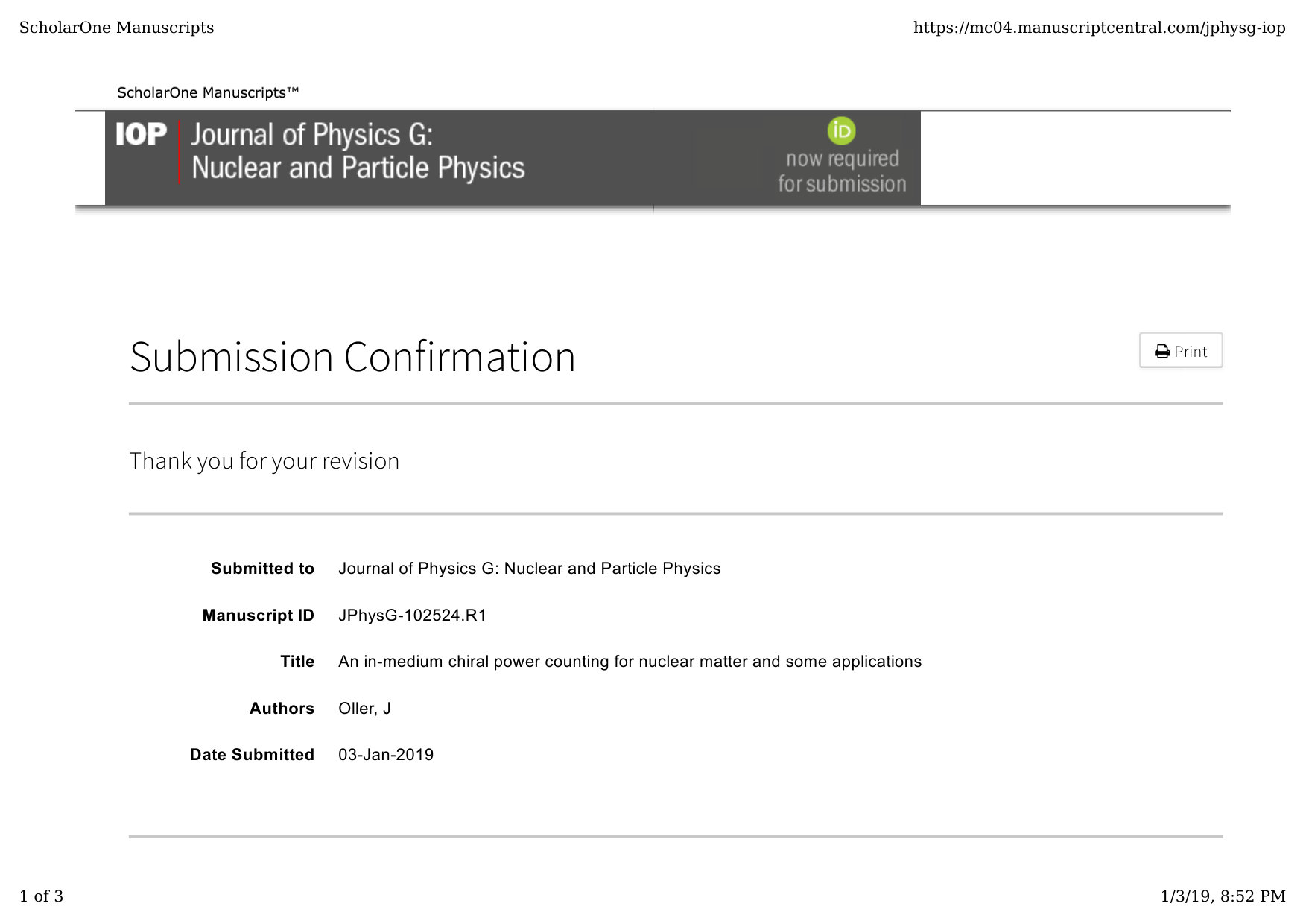Click the 'Manuscript ID' field label
Screen dimensions: 1306x924
click(258, 616)
